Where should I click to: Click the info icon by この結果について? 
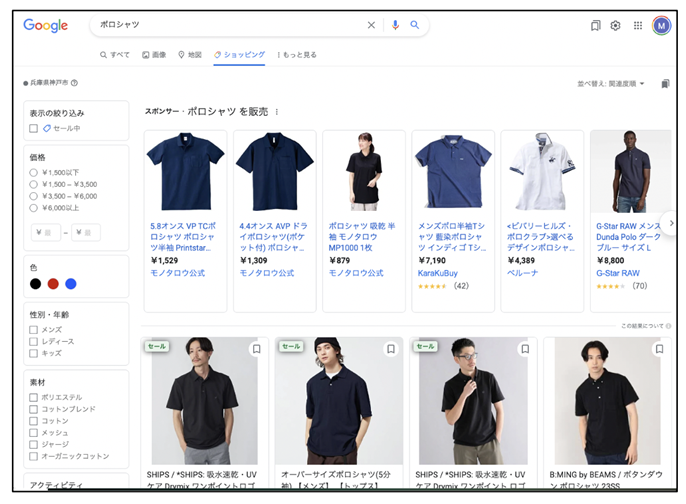coord(668,326)
